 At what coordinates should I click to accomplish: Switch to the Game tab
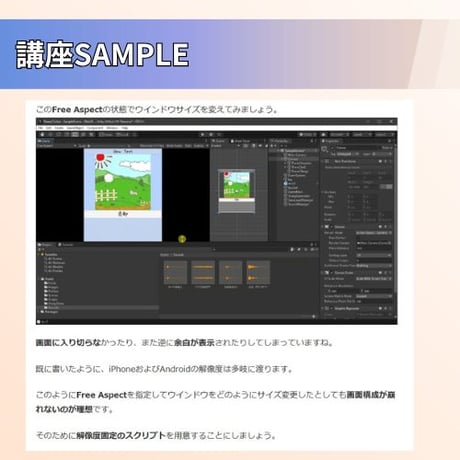point(46,141)
